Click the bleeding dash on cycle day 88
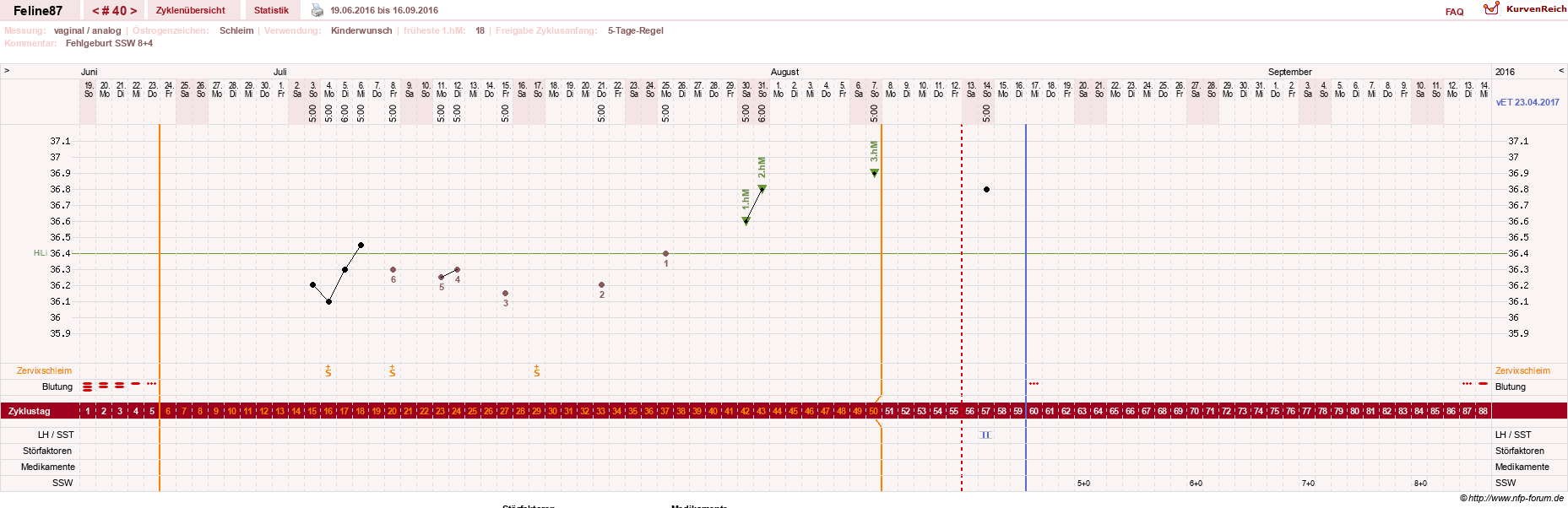The width and height of the screenshot is (1568, 508). tap(1483, 383)
